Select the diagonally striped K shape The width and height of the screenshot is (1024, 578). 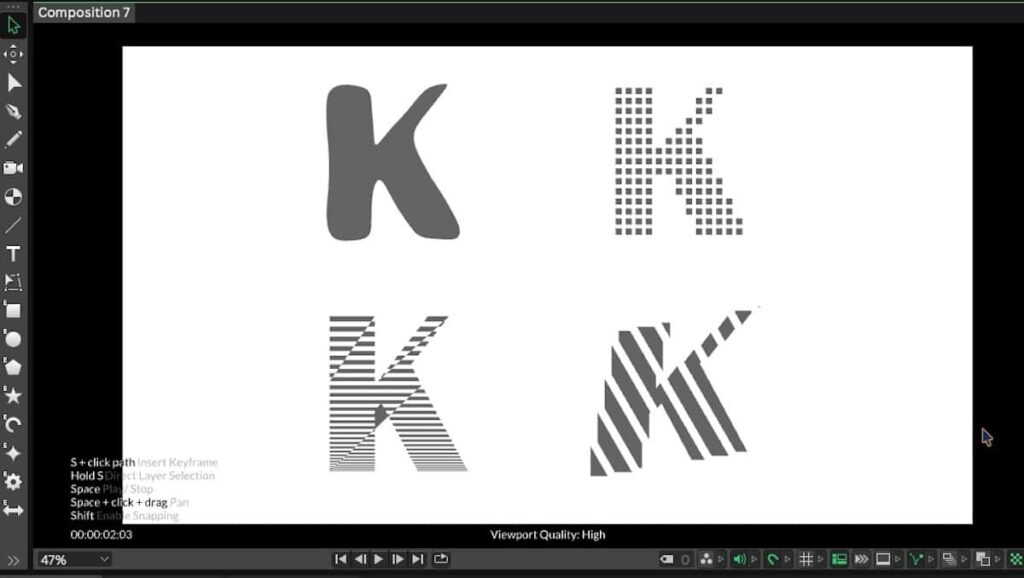click(x=673, y=392)
